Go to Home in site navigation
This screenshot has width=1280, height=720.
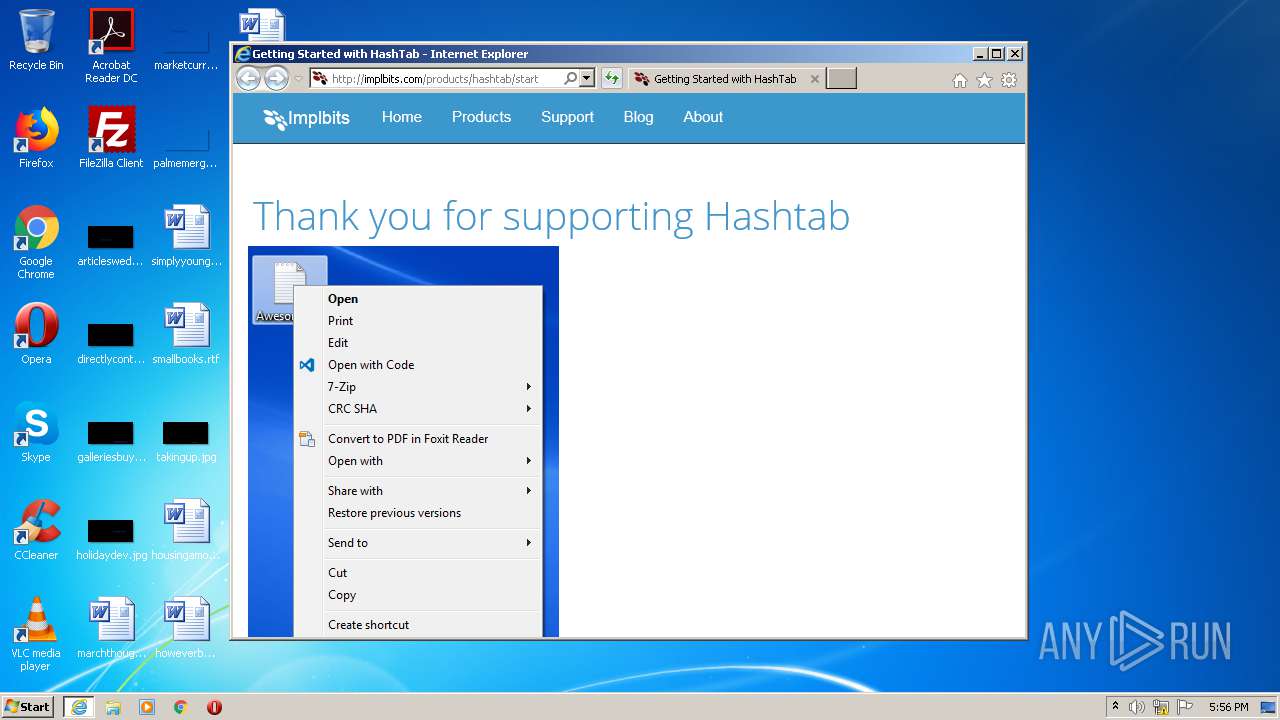coord(402,117)
